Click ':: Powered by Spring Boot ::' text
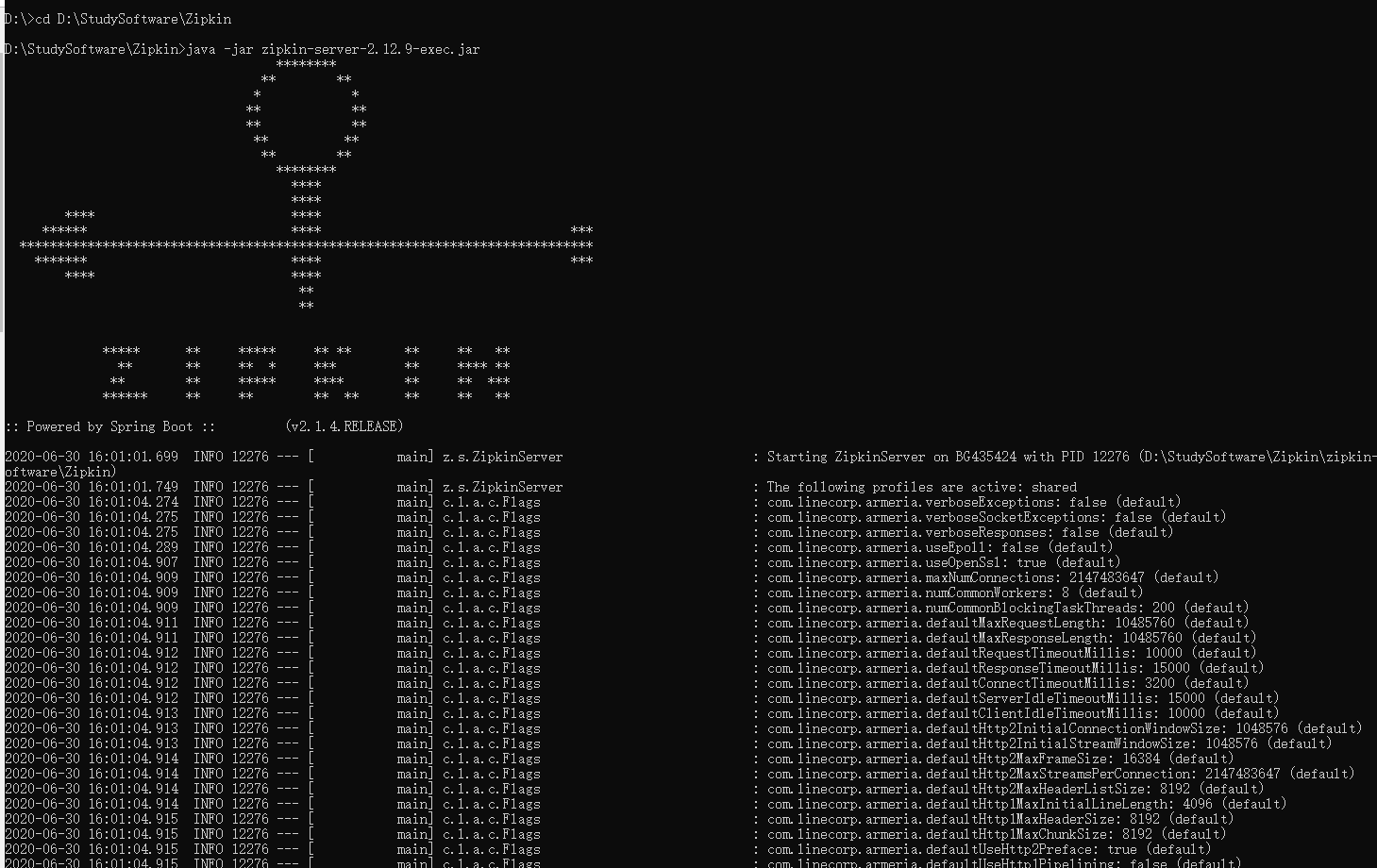 (110, 426)
